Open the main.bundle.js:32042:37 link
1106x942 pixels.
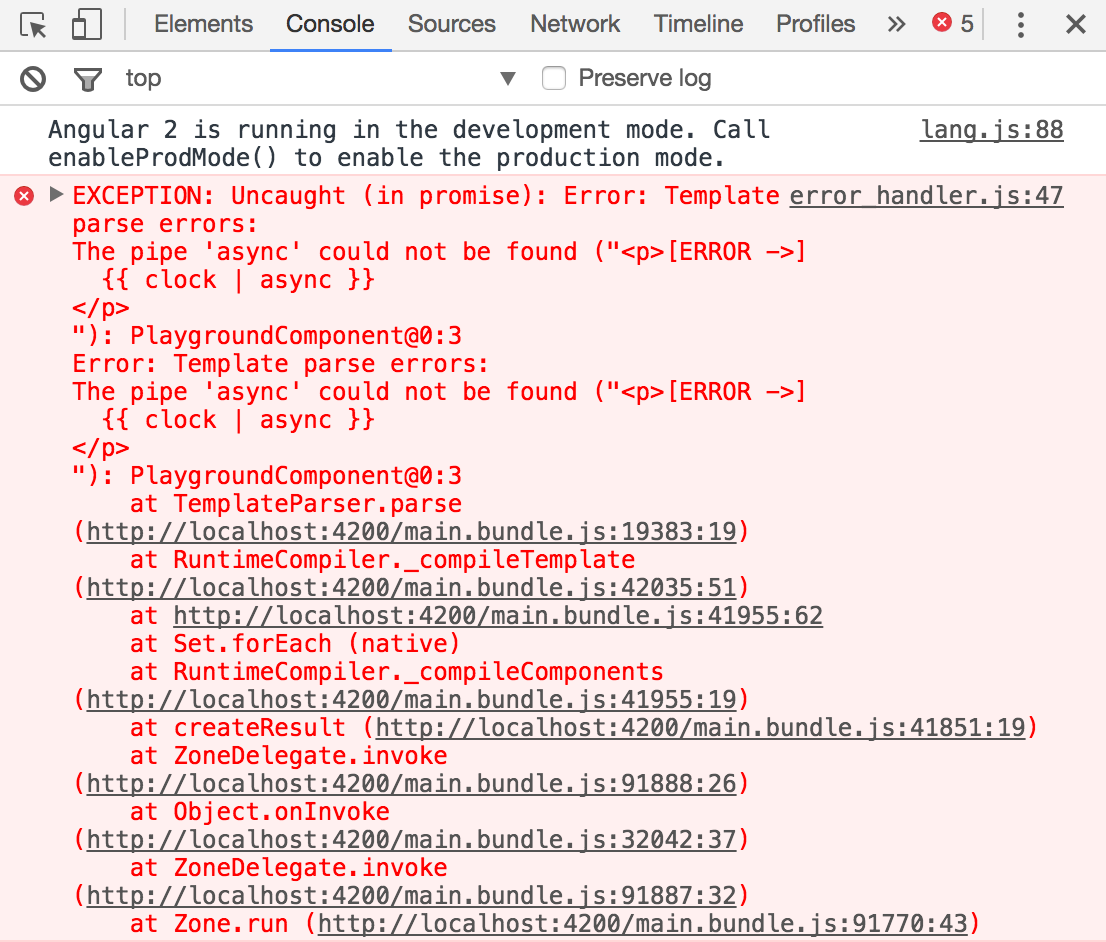click(x=411, y=839)
